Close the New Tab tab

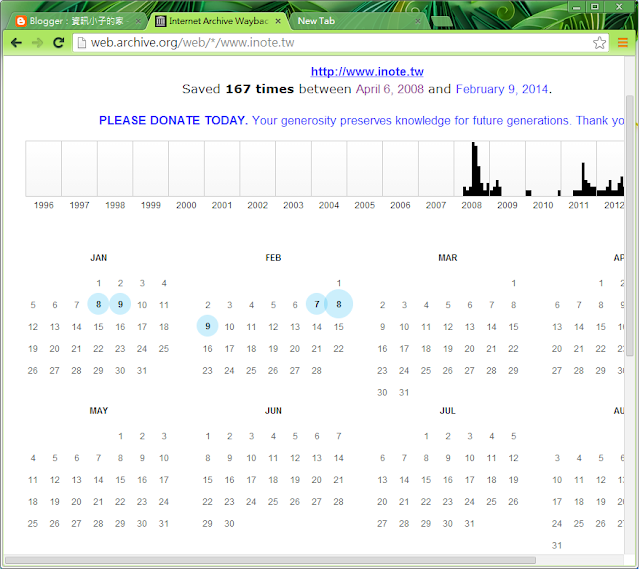pos(417,20)
